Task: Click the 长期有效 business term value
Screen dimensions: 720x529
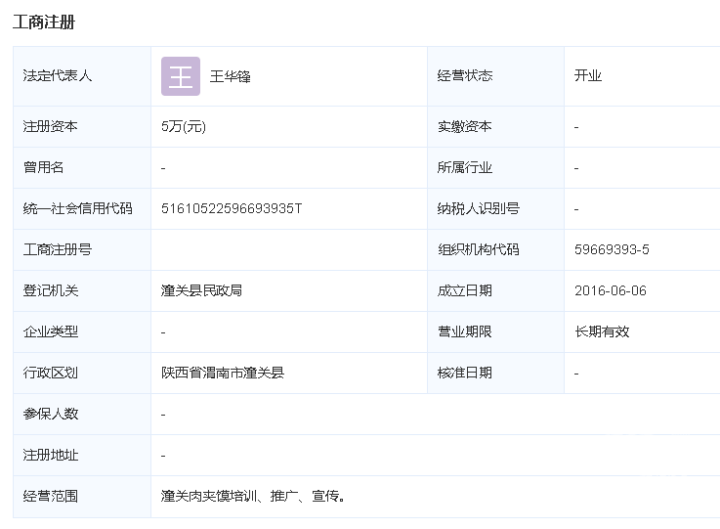Action: [x=602, y=331]
